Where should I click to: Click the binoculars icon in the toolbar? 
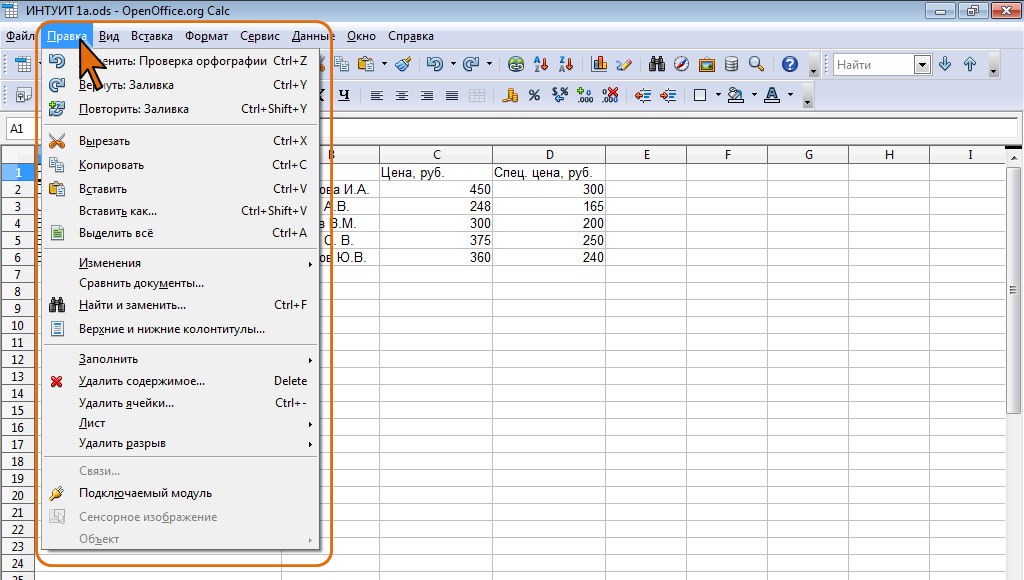coord(657,64)
